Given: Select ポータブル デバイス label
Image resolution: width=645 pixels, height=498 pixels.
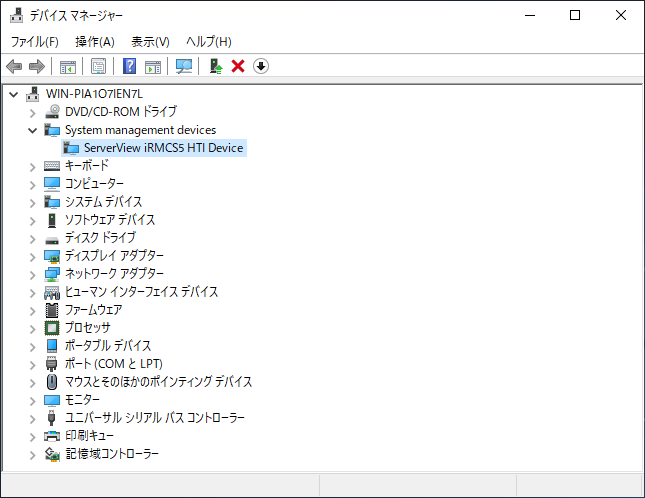Looking at the screenshot, I should tap(108, 346).
